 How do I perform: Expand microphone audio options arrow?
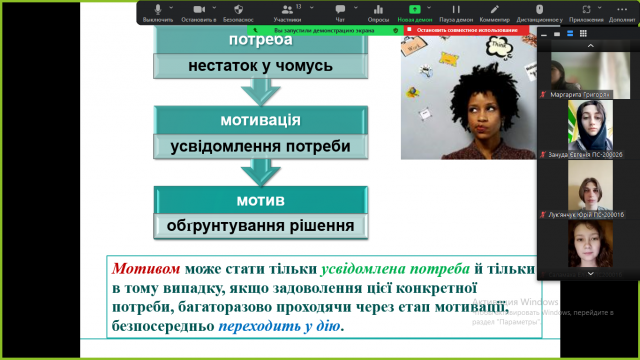(x=171, y=7)
